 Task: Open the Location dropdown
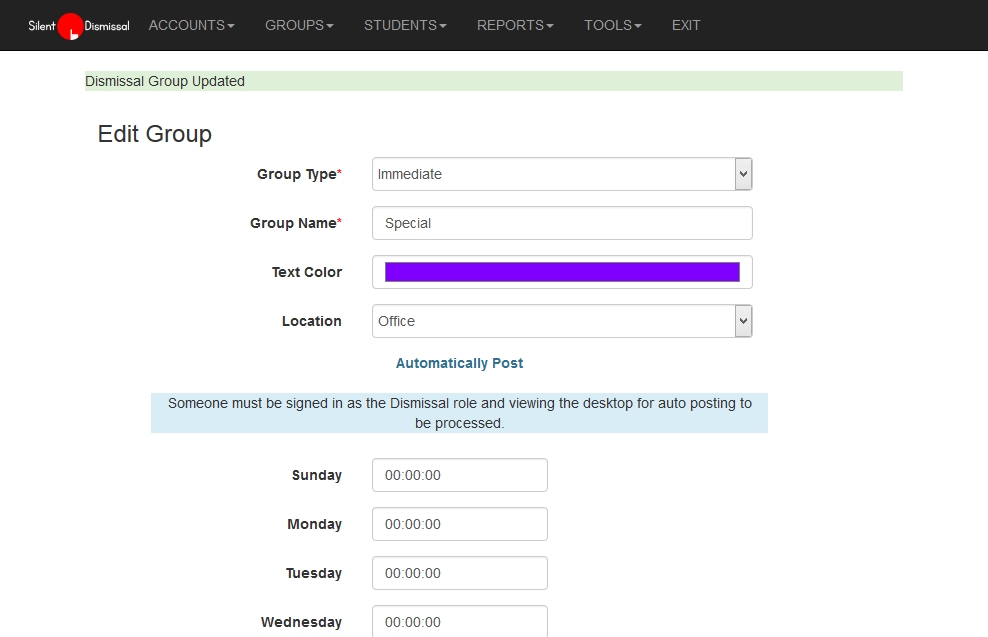click(x=554, y=321)
